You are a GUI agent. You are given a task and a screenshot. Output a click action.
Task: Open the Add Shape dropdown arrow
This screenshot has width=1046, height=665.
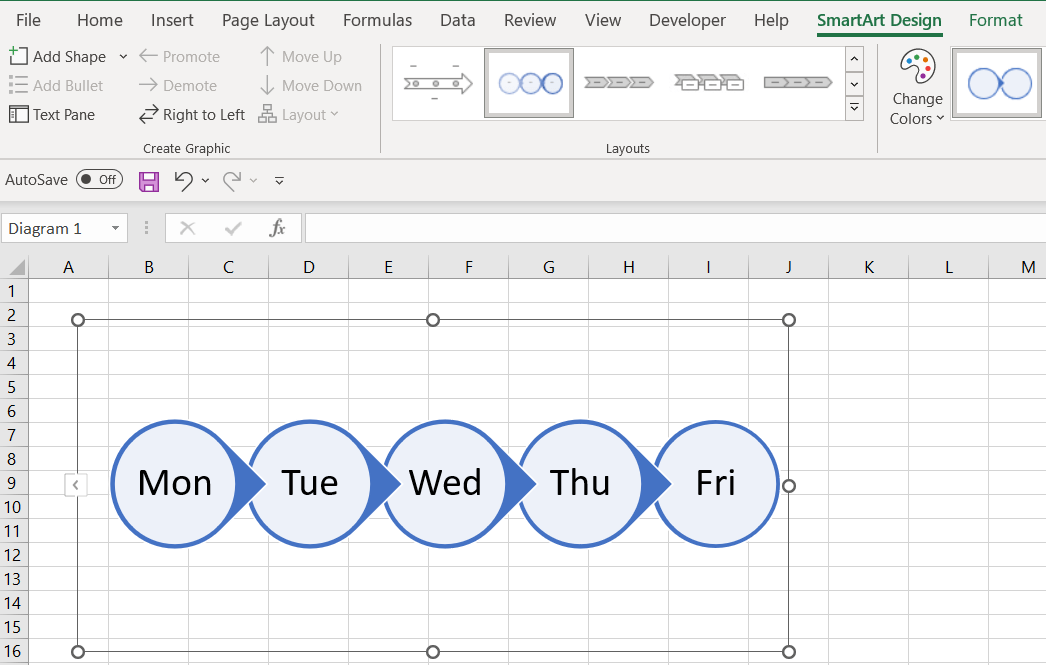pyautogui.click(x=123, y=56)
